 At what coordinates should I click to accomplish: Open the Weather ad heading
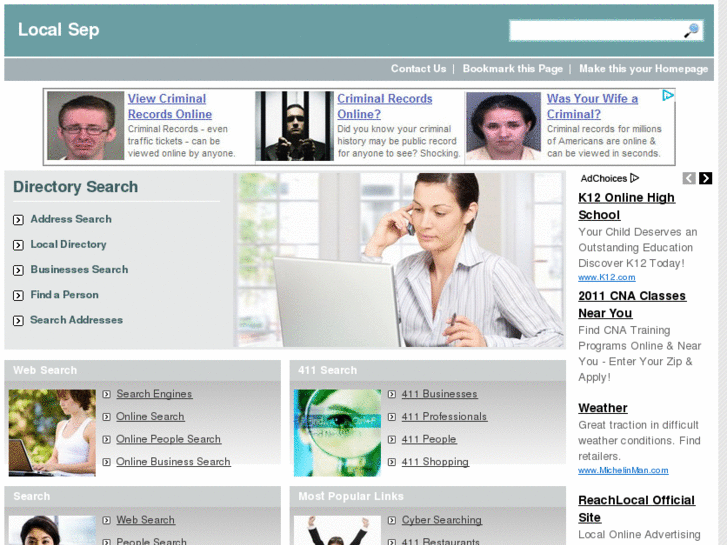click(603, 408)
